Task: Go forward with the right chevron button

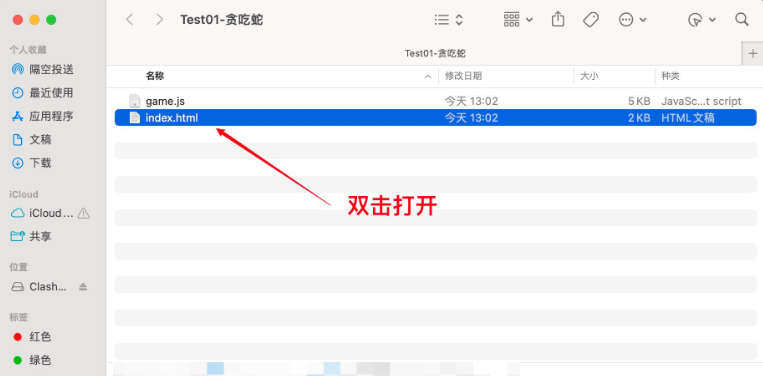Action: pos(159,19)
